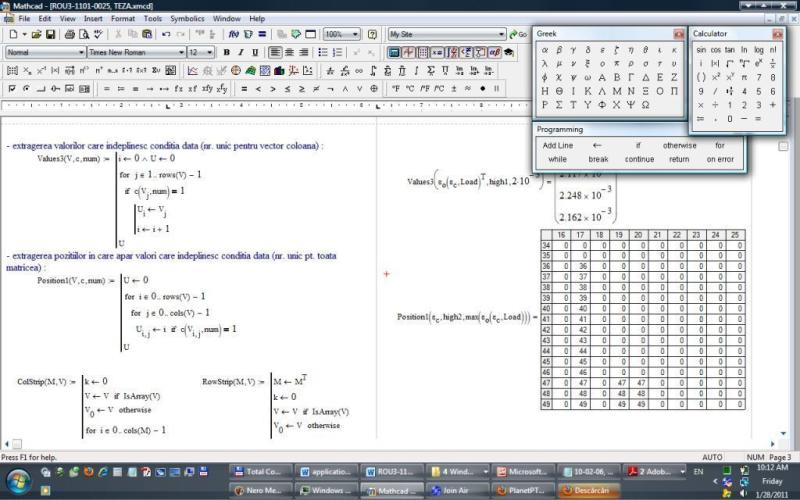Click the horizontal scrollbar at the worksheet bottom
800x500 pixels.
pyautogui.click(x=400, y=444)
